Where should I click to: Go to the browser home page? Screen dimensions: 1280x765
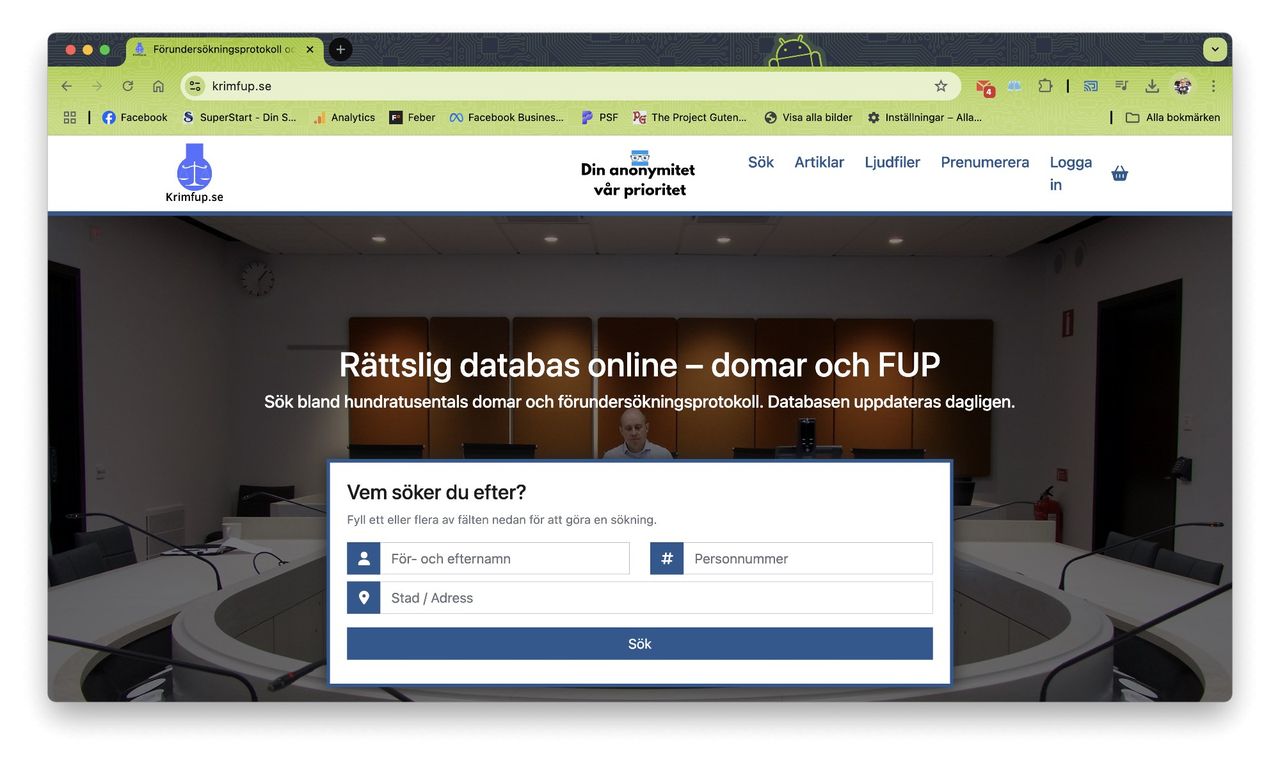tap(158, 86)
